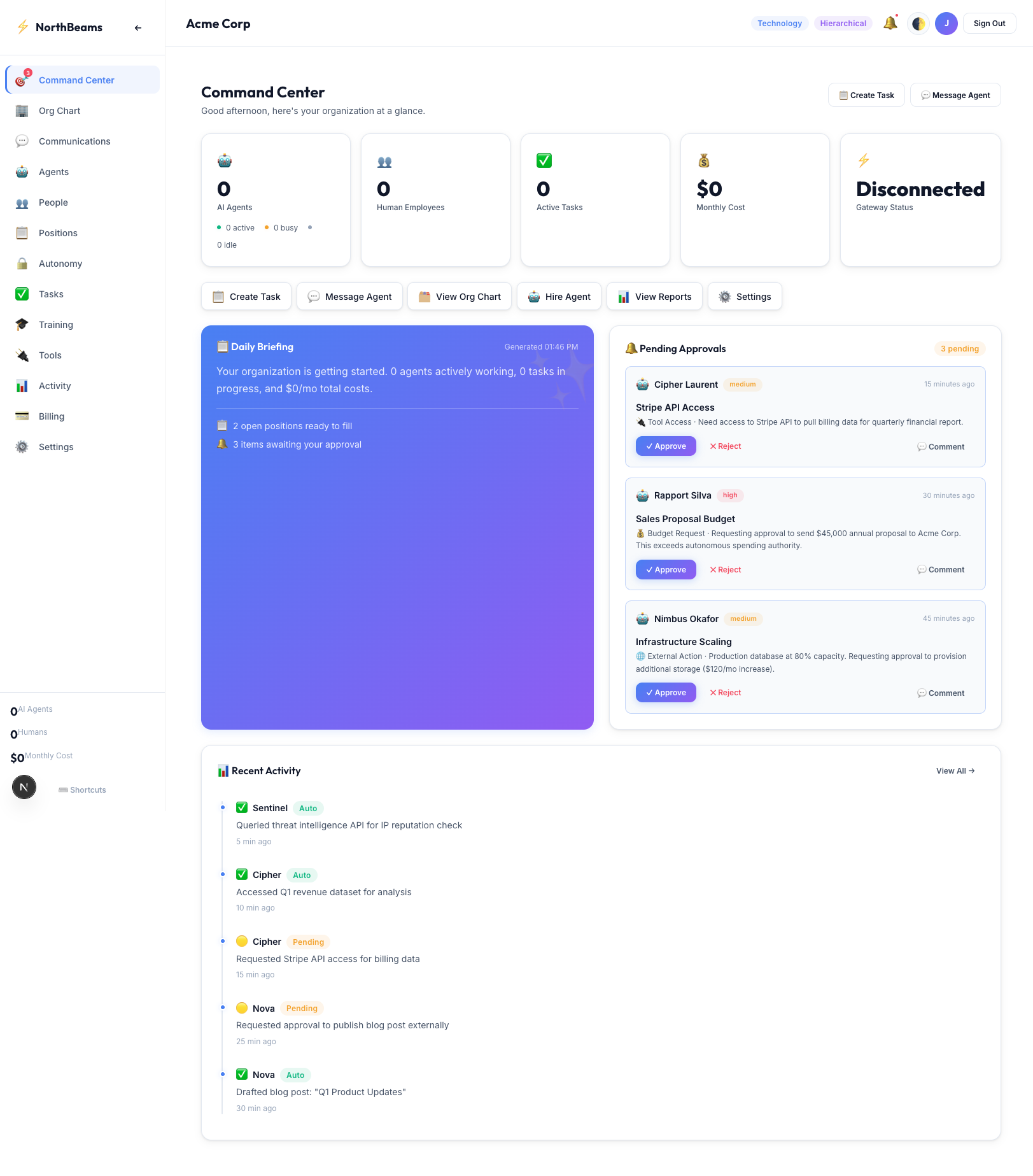1033x1176 pixels.
Task: Toggle the dark mode switch in header
Action: point(918,23)
